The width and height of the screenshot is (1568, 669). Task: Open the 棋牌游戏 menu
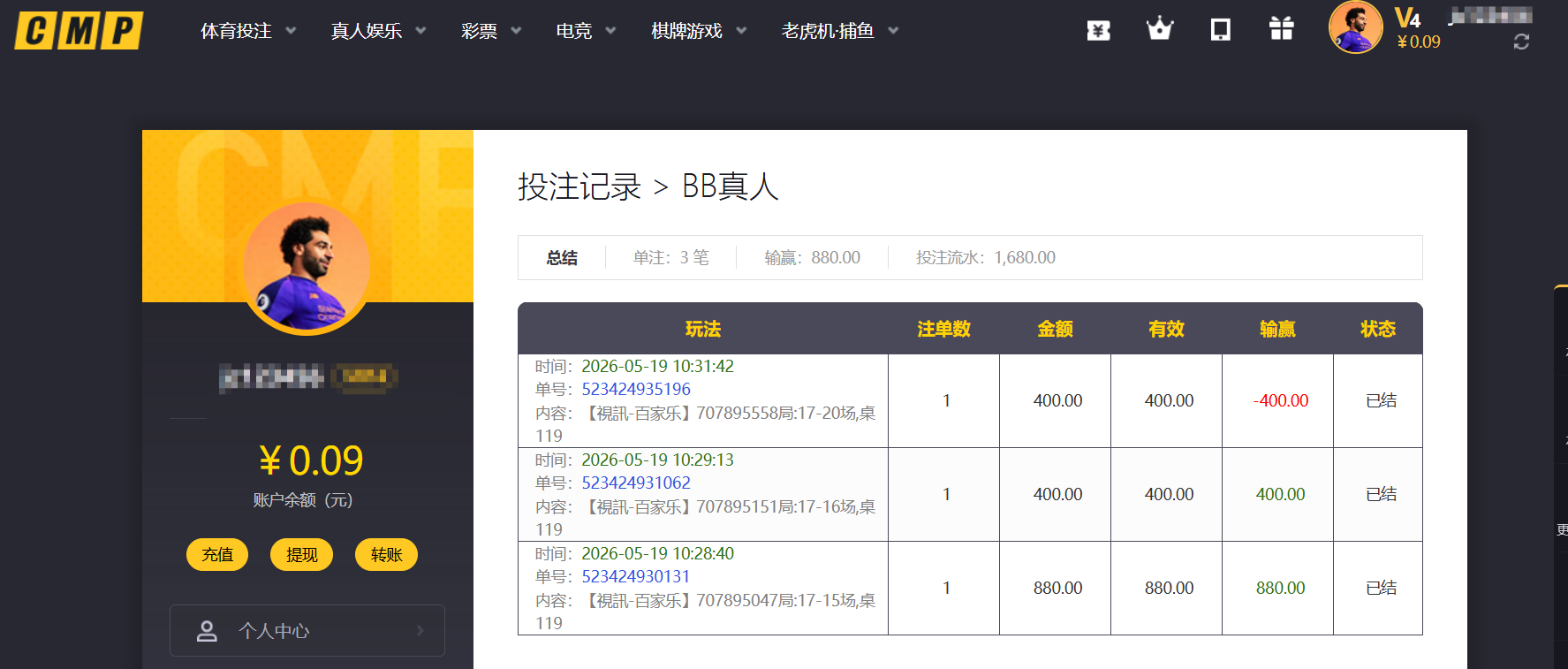(x=686, y=31)
